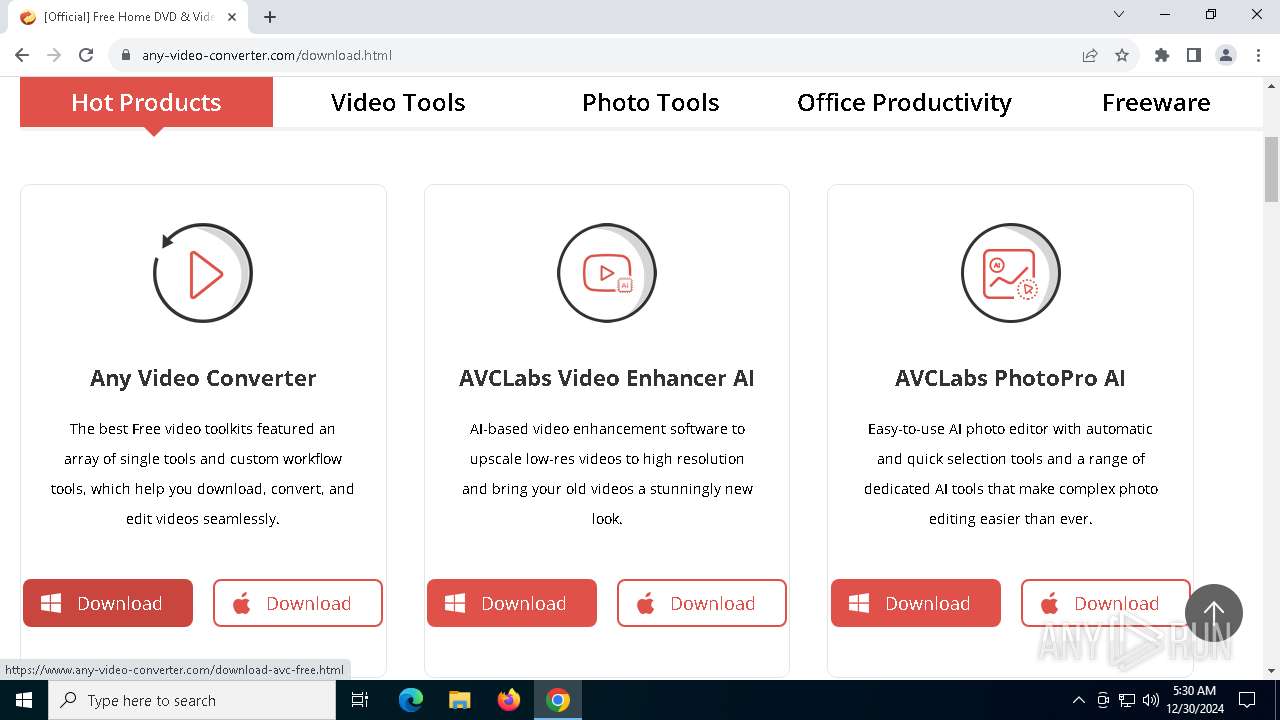
Task: Open the Chrome profile avatar
Action: point(1226,55)
